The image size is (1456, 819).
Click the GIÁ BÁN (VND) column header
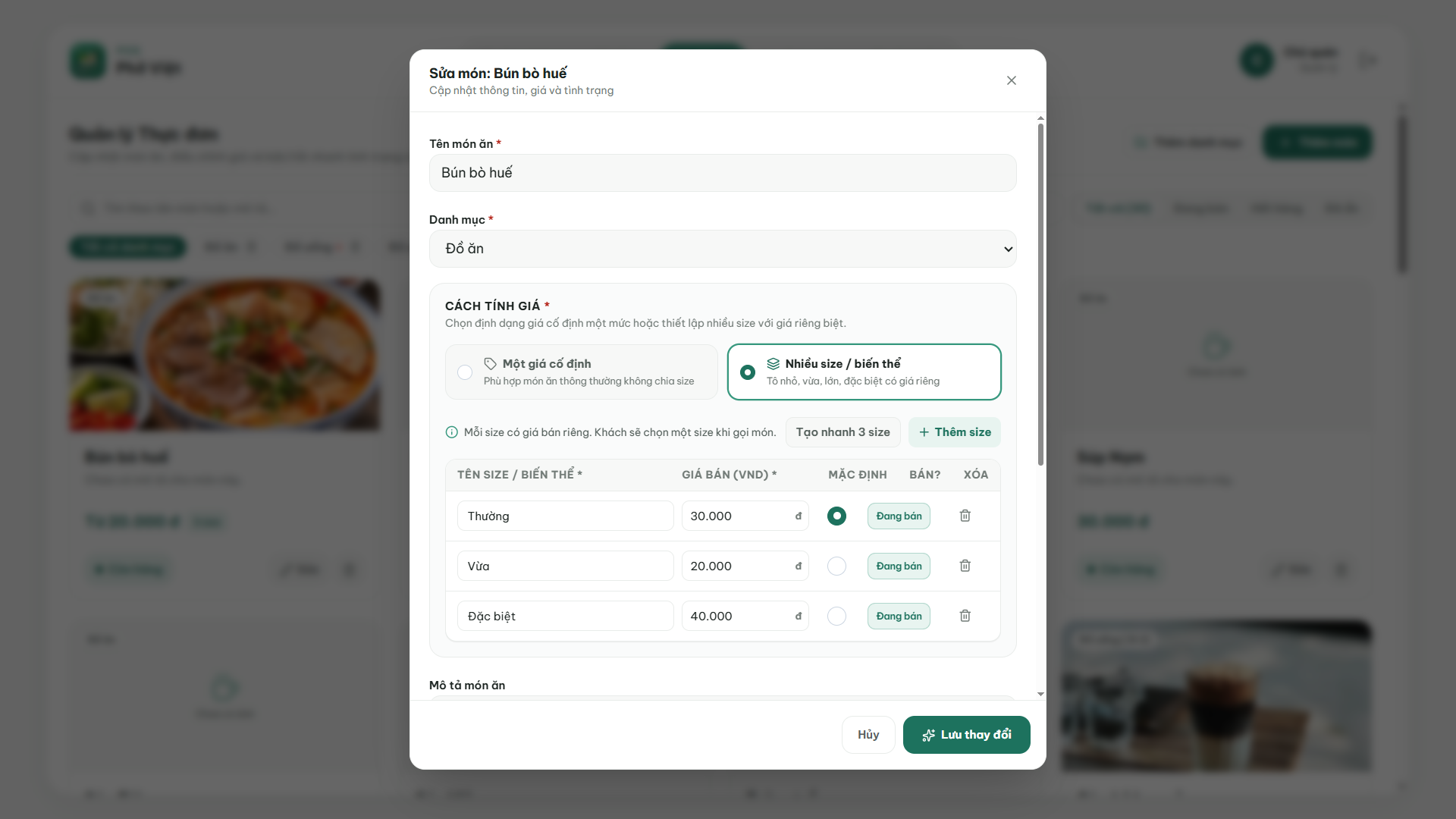tap(729, 475)
